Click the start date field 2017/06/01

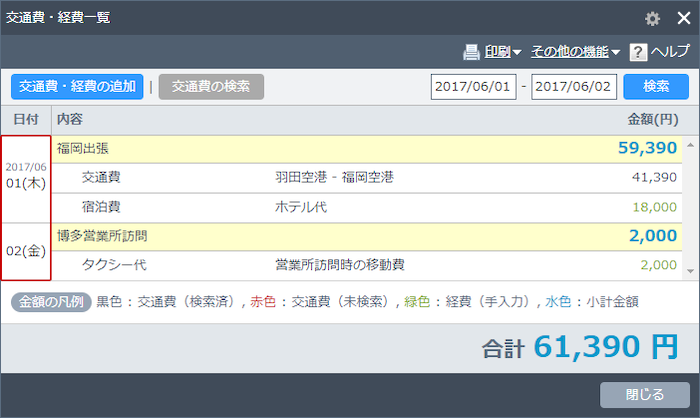pos(473,87)
